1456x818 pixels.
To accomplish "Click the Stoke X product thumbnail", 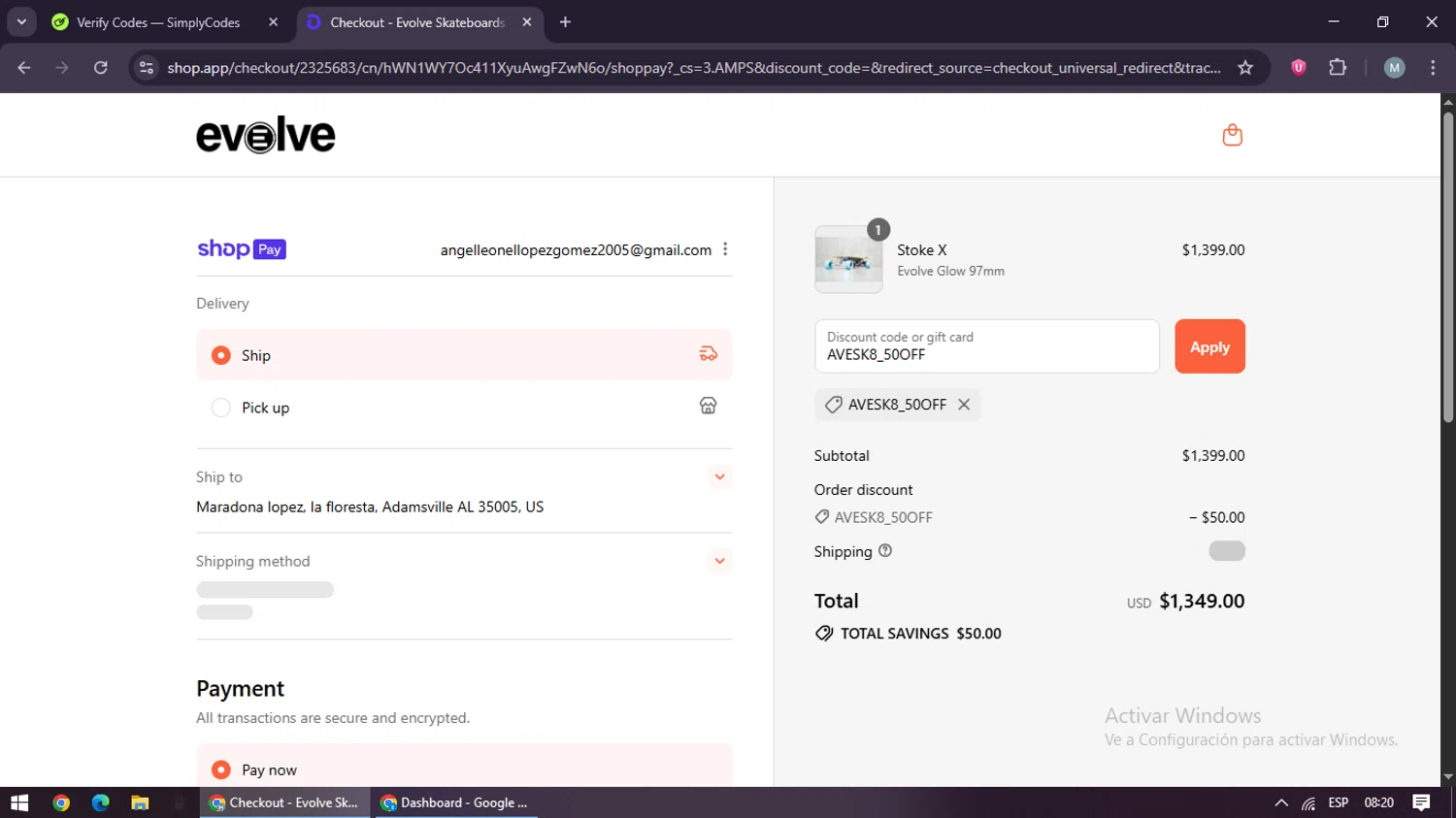I will 848,260.
